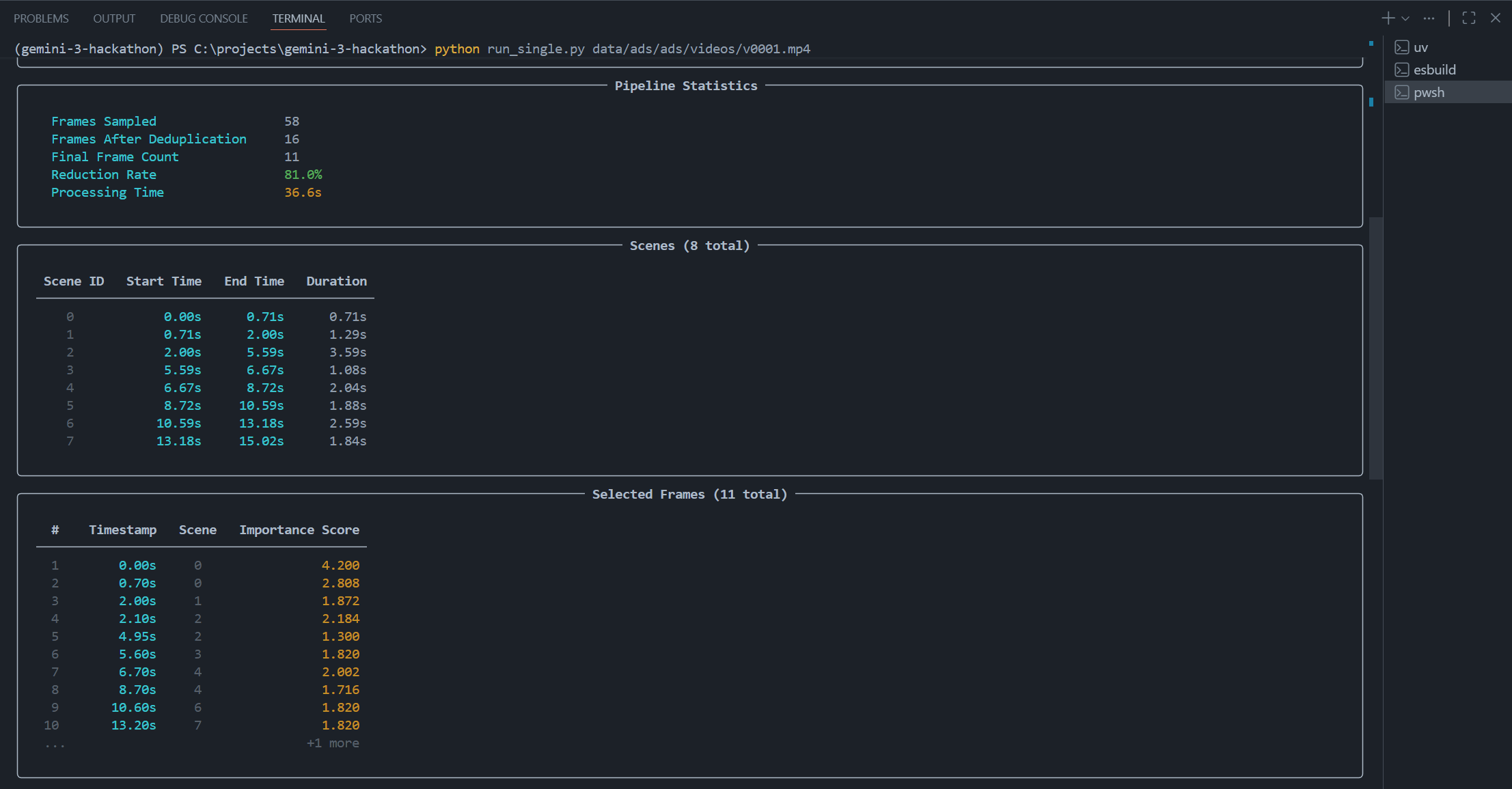Click the terminal vertical scrollbar thumb

click(x=1376, y=348)
